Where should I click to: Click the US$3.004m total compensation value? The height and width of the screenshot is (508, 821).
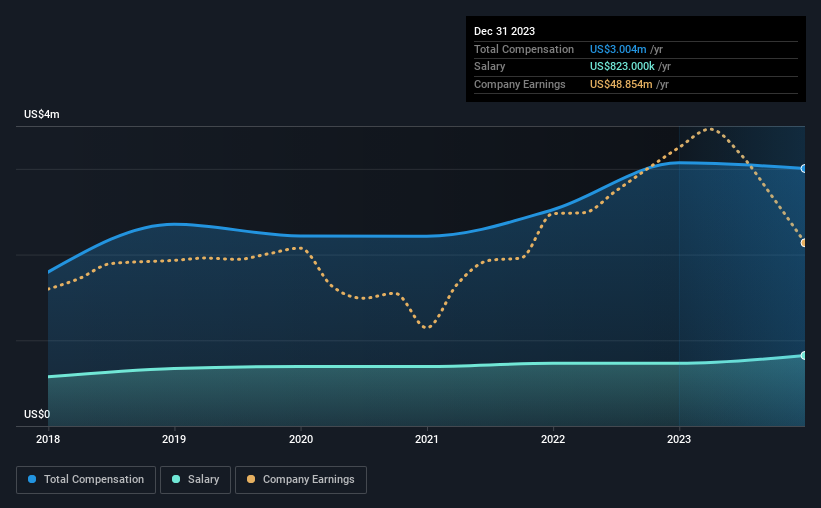pyautogui.click(x=618, y=49)
